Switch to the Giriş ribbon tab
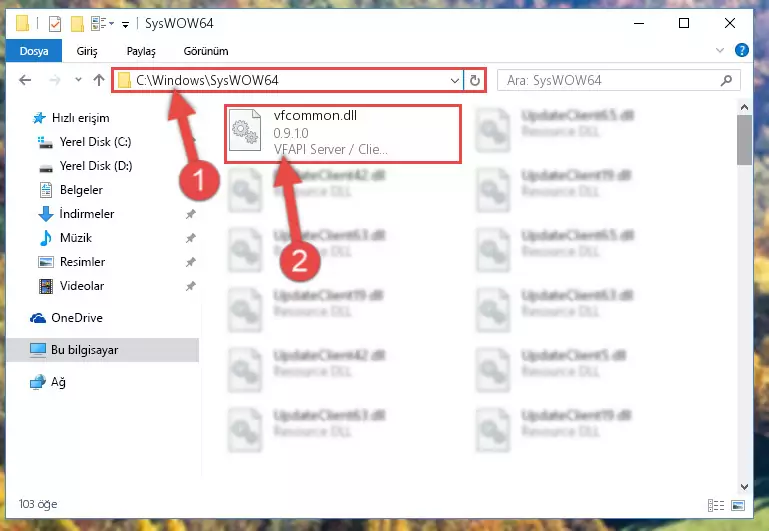The height and width of the screenshot is (531, 769). 87,51
